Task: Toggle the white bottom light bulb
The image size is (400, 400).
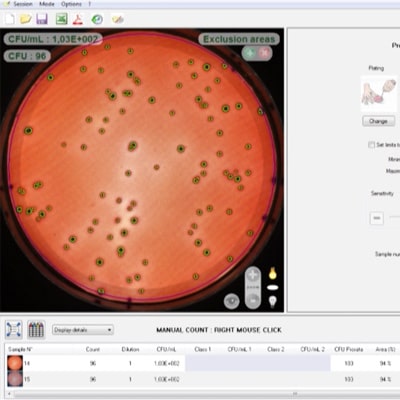Action: (x=273, y=302)
